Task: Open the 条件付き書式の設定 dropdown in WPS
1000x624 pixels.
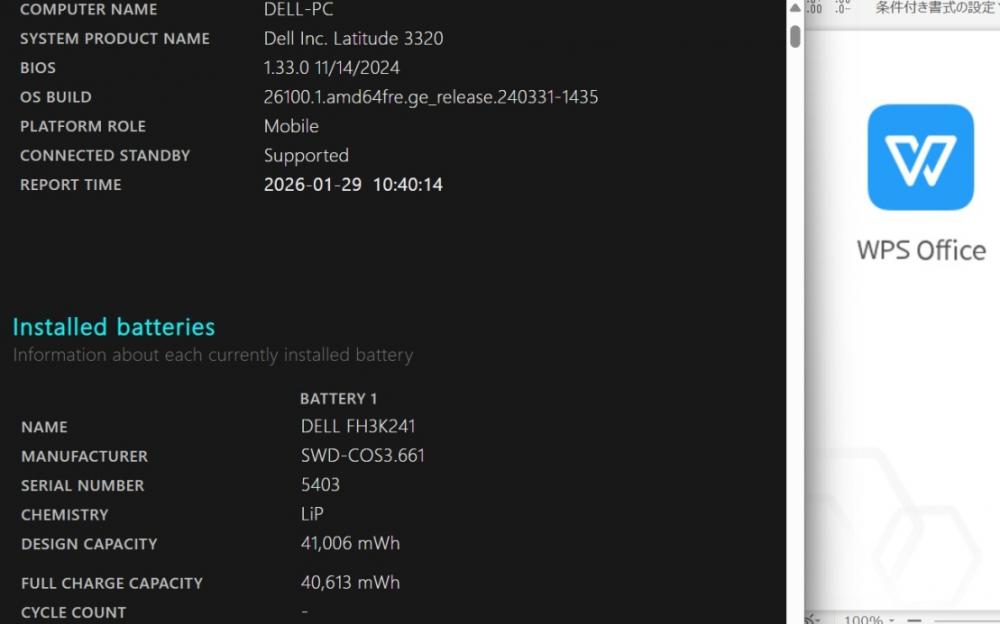Action: (938, 8)
